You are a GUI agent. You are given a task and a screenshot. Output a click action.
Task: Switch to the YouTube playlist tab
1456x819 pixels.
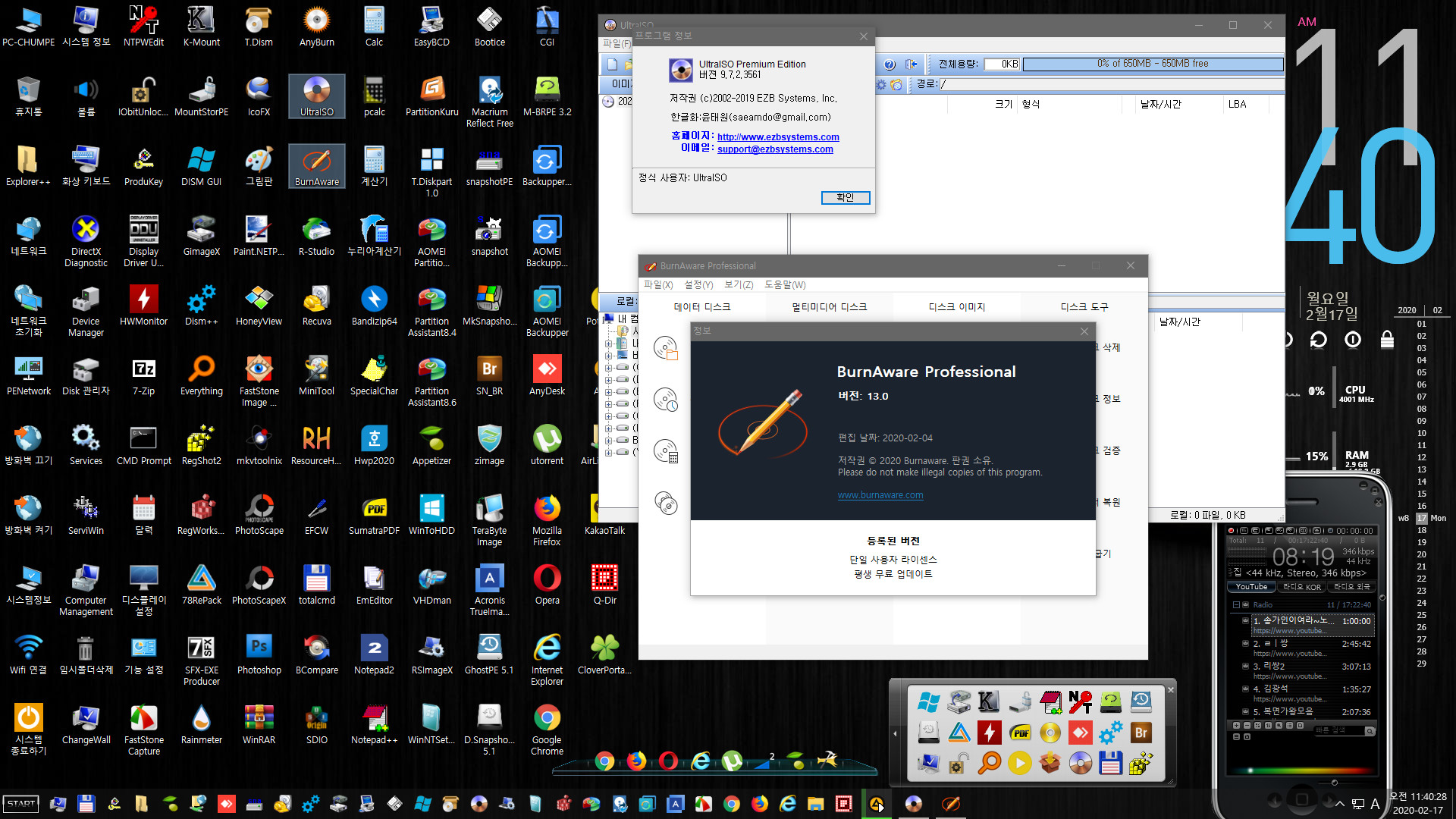(x=1250, y=587)
